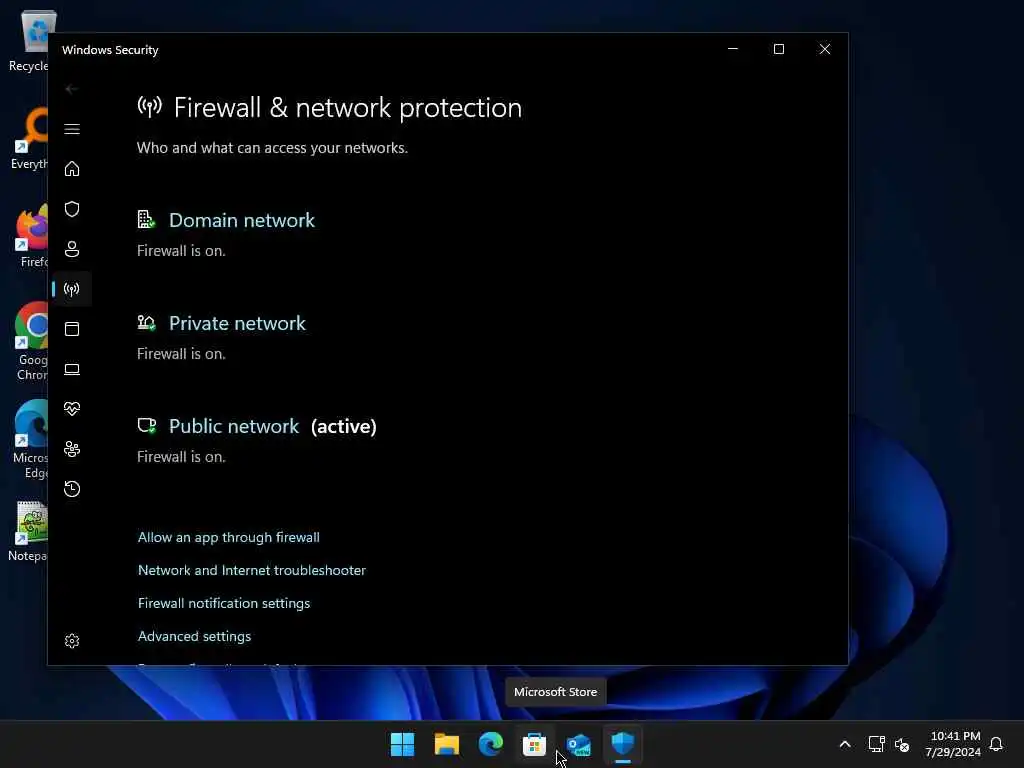Open Public network settings
The height and width of the screenshot is (768, 1024).
[234, 426]
